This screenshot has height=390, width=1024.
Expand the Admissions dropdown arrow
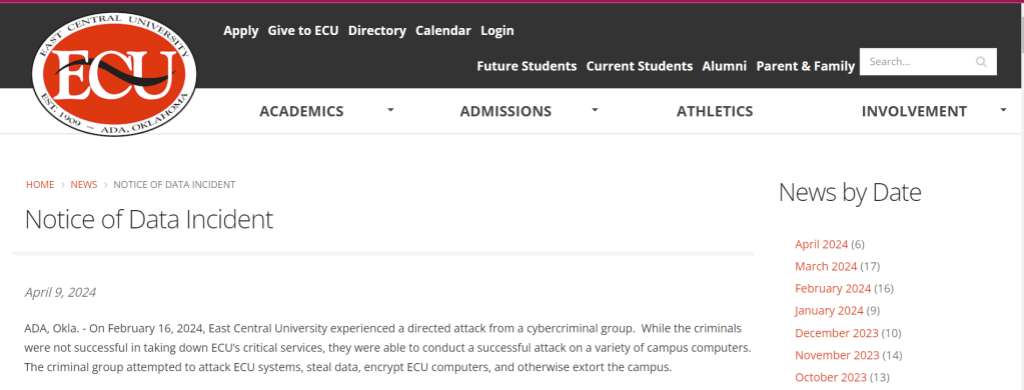(594, 110)
